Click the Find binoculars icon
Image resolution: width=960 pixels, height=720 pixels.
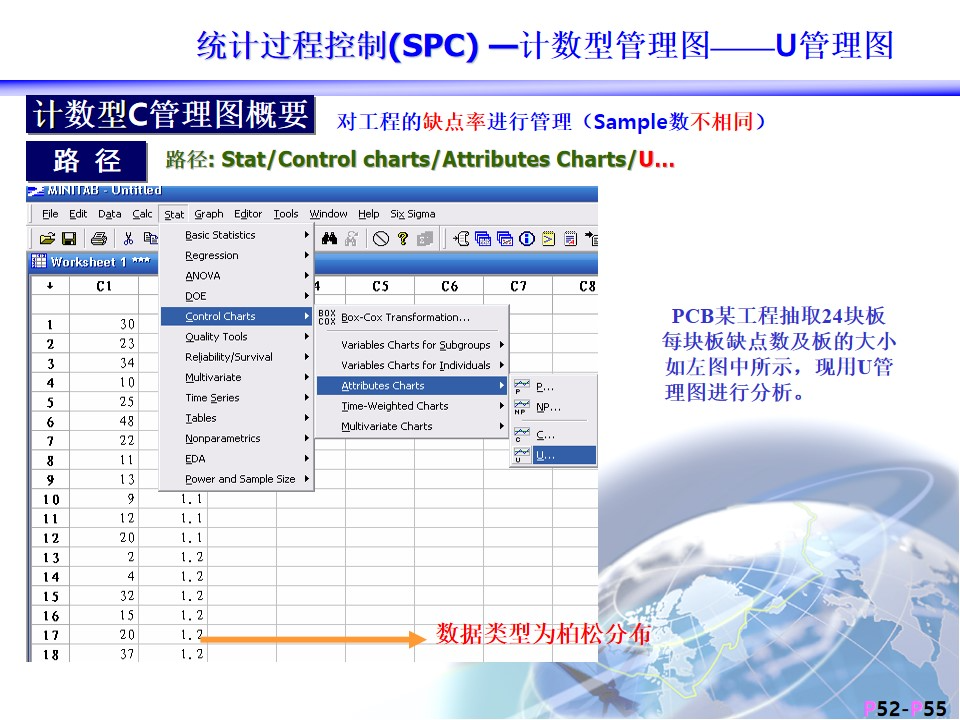(x=330, y=239)
